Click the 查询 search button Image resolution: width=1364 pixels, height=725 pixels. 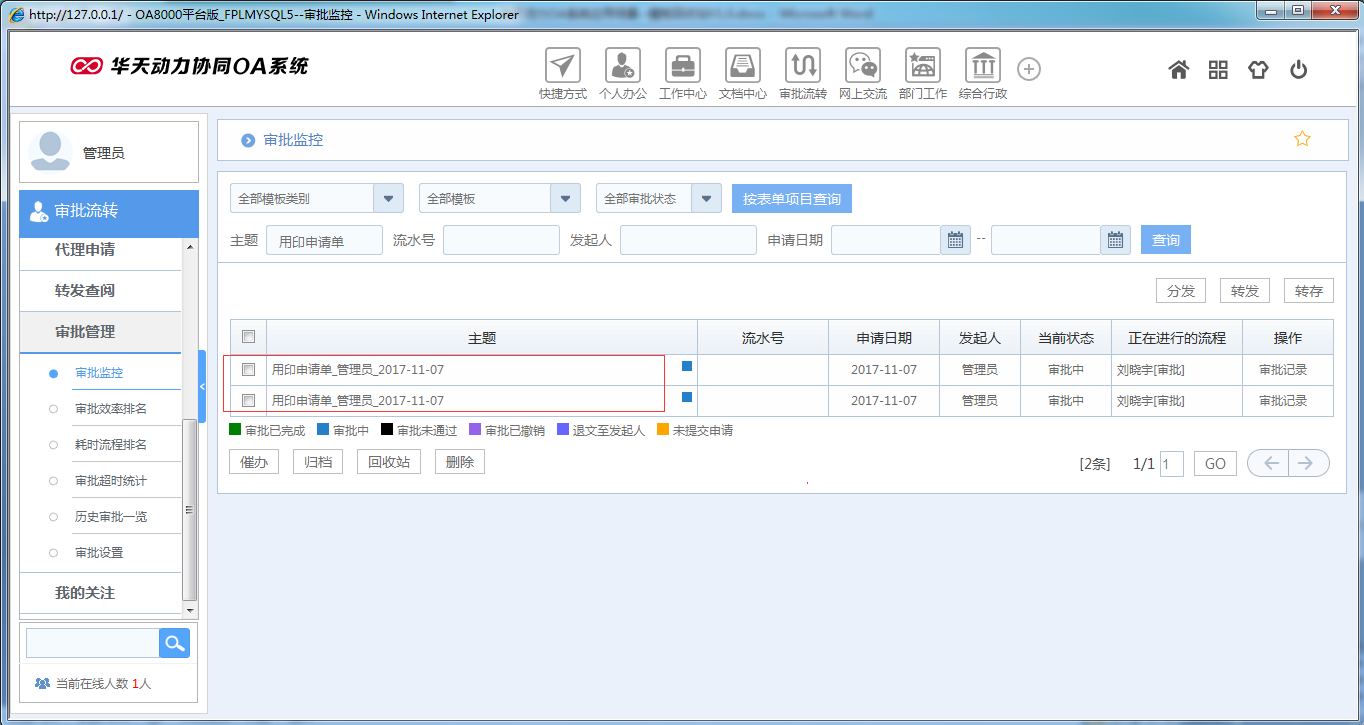click(x=1165, y=240)
